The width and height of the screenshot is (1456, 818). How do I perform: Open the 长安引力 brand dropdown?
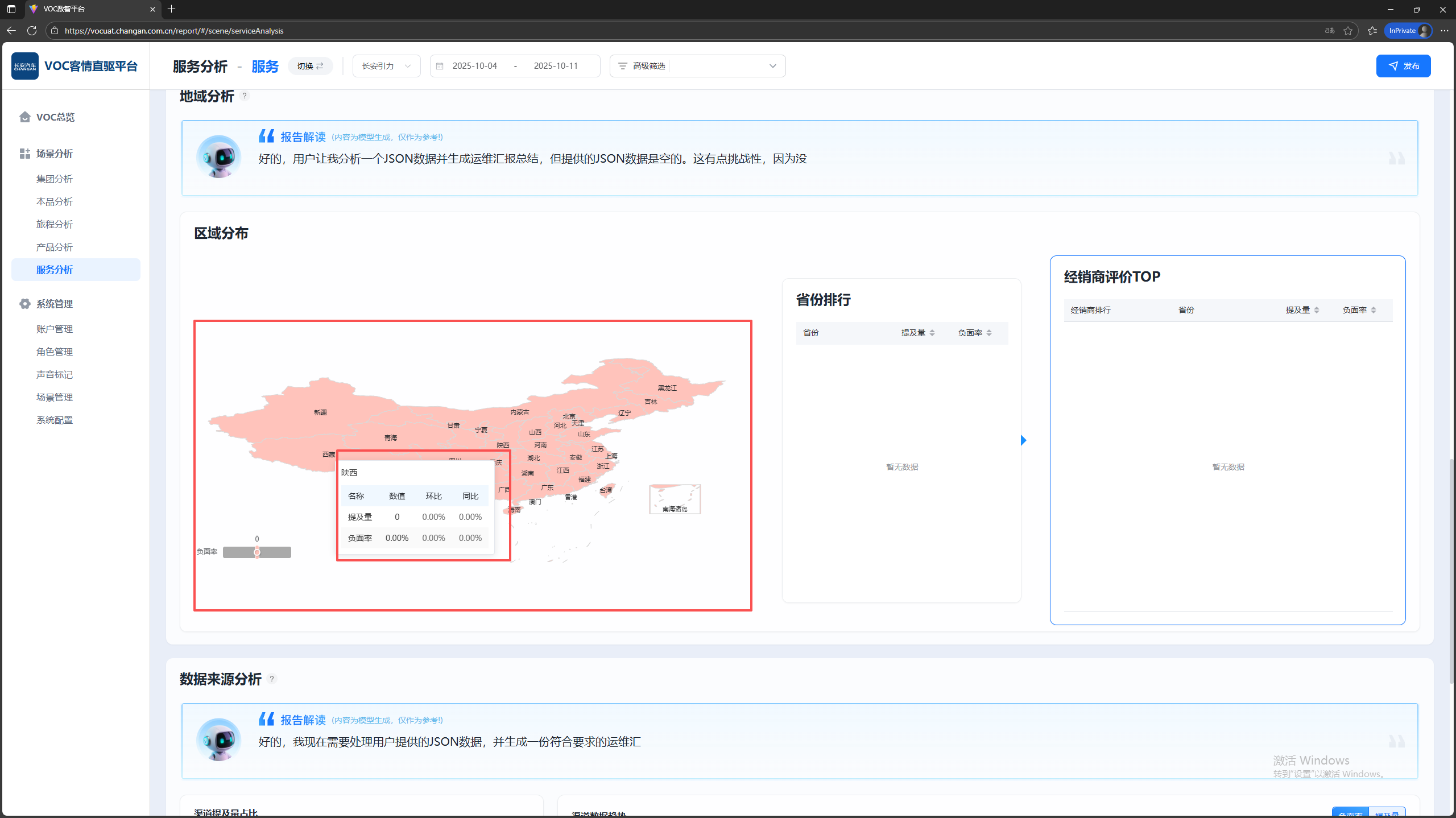click(x=386, y=66)
